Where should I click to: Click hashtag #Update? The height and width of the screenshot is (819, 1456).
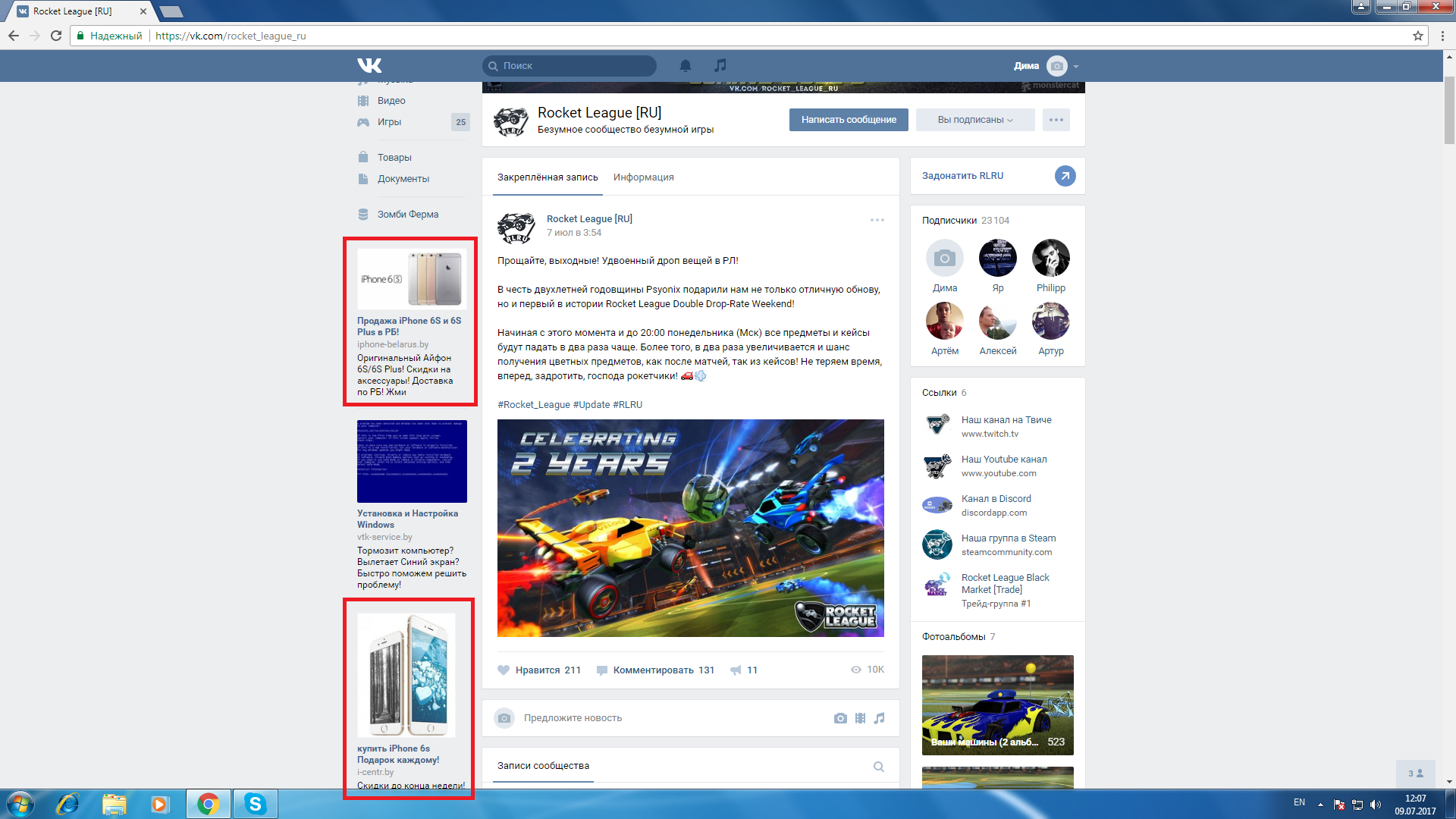coord(591,404)
